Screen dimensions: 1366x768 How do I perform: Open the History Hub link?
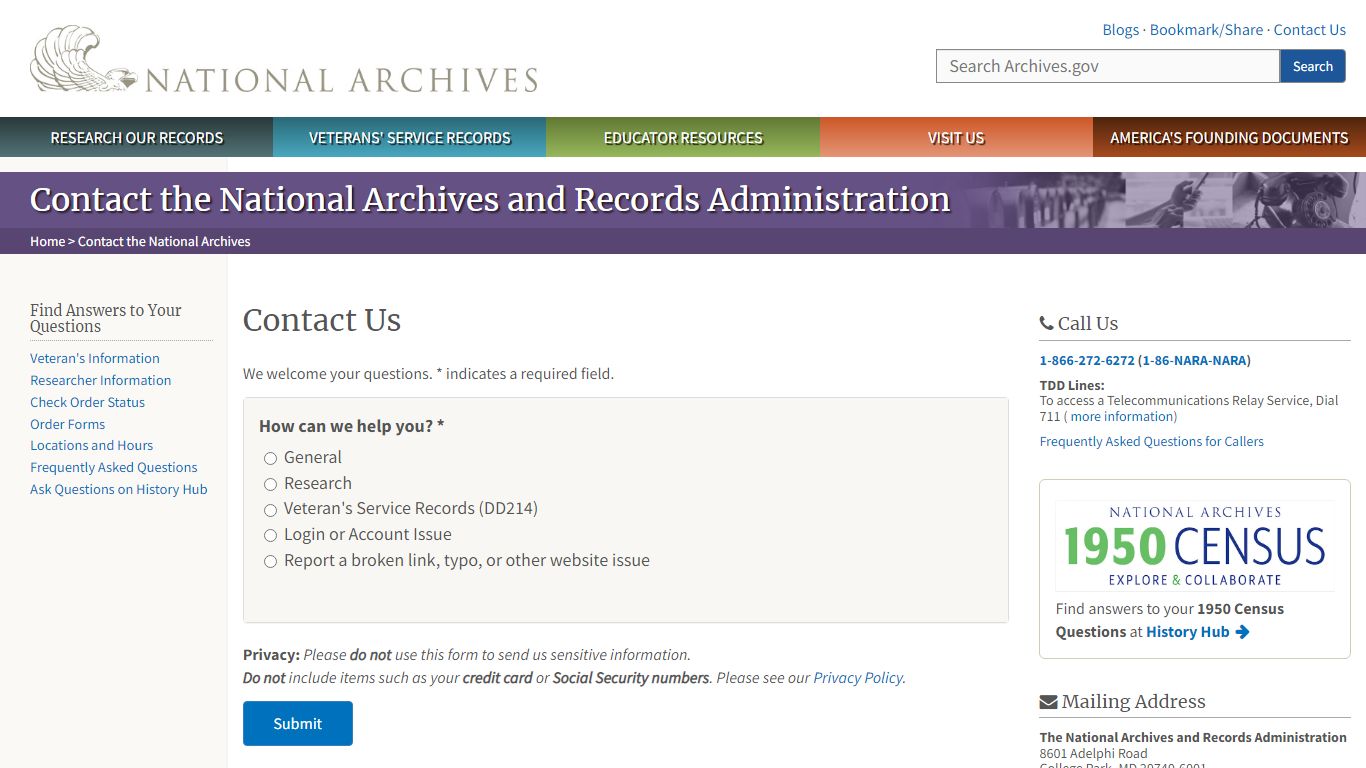1187,632
